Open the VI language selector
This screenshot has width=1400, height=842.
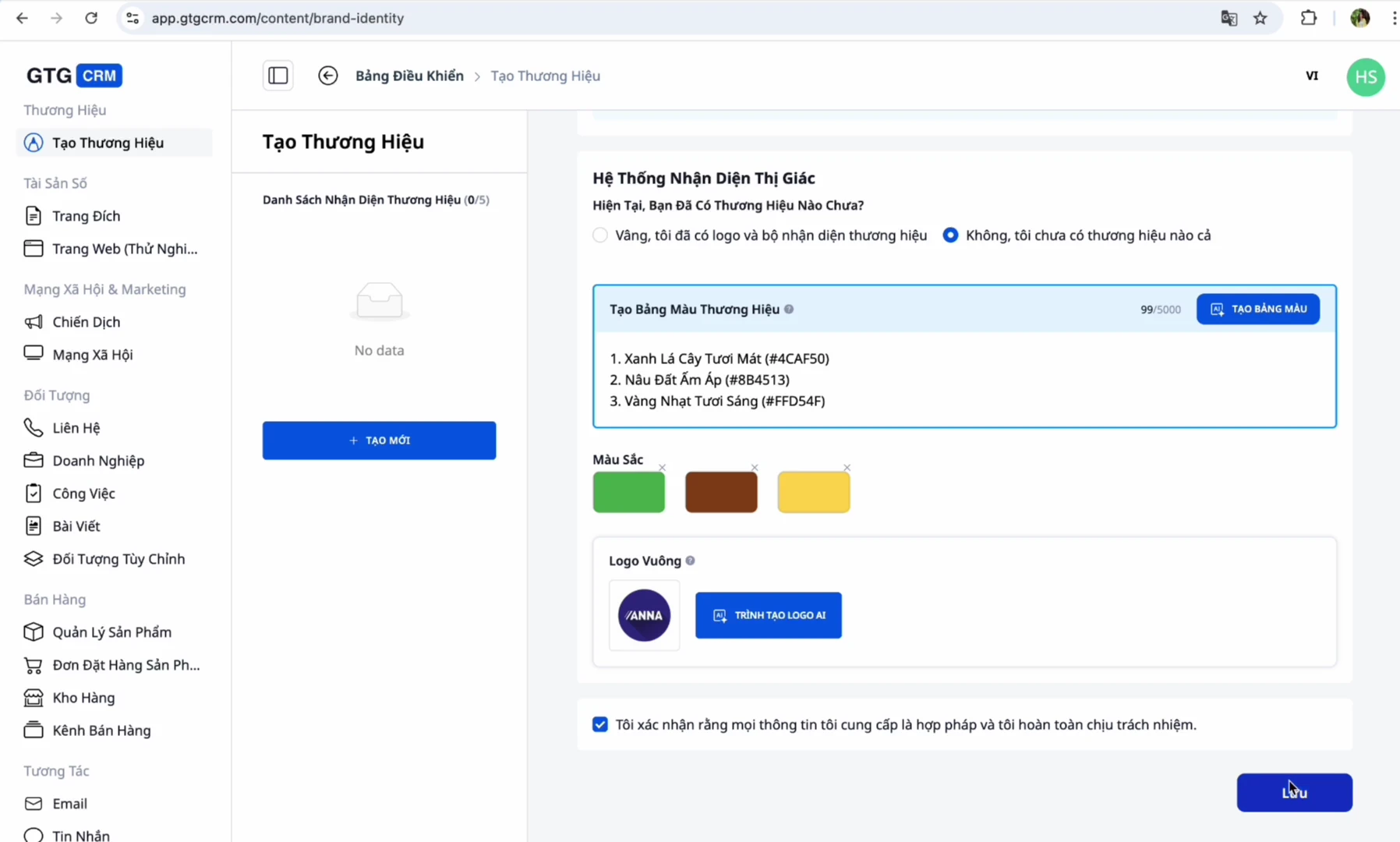coord(1312,76)
